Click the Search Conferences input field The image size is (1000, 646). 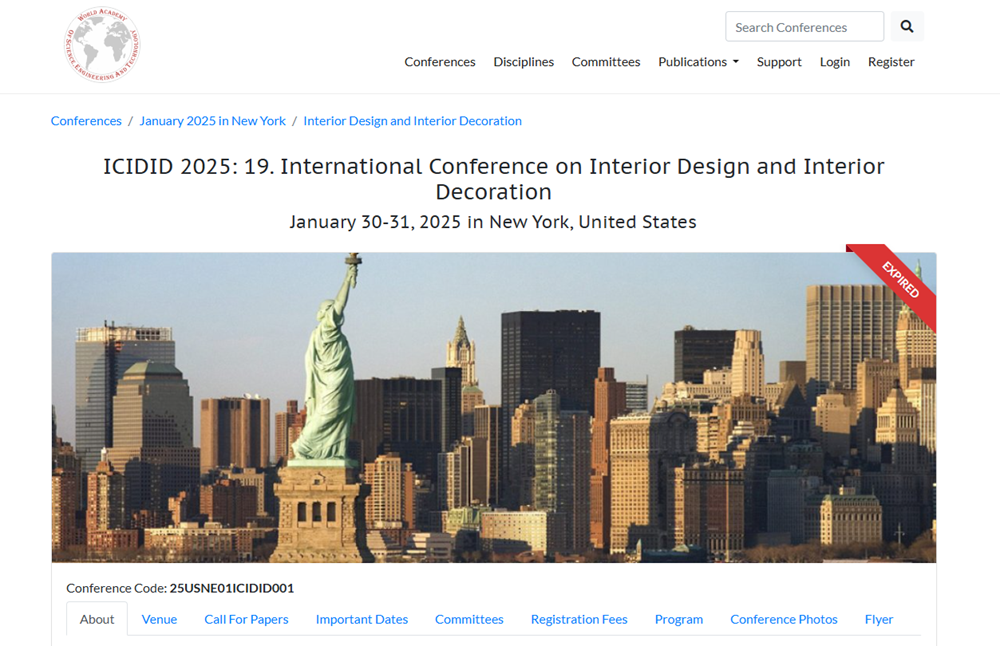click(804, 27)
